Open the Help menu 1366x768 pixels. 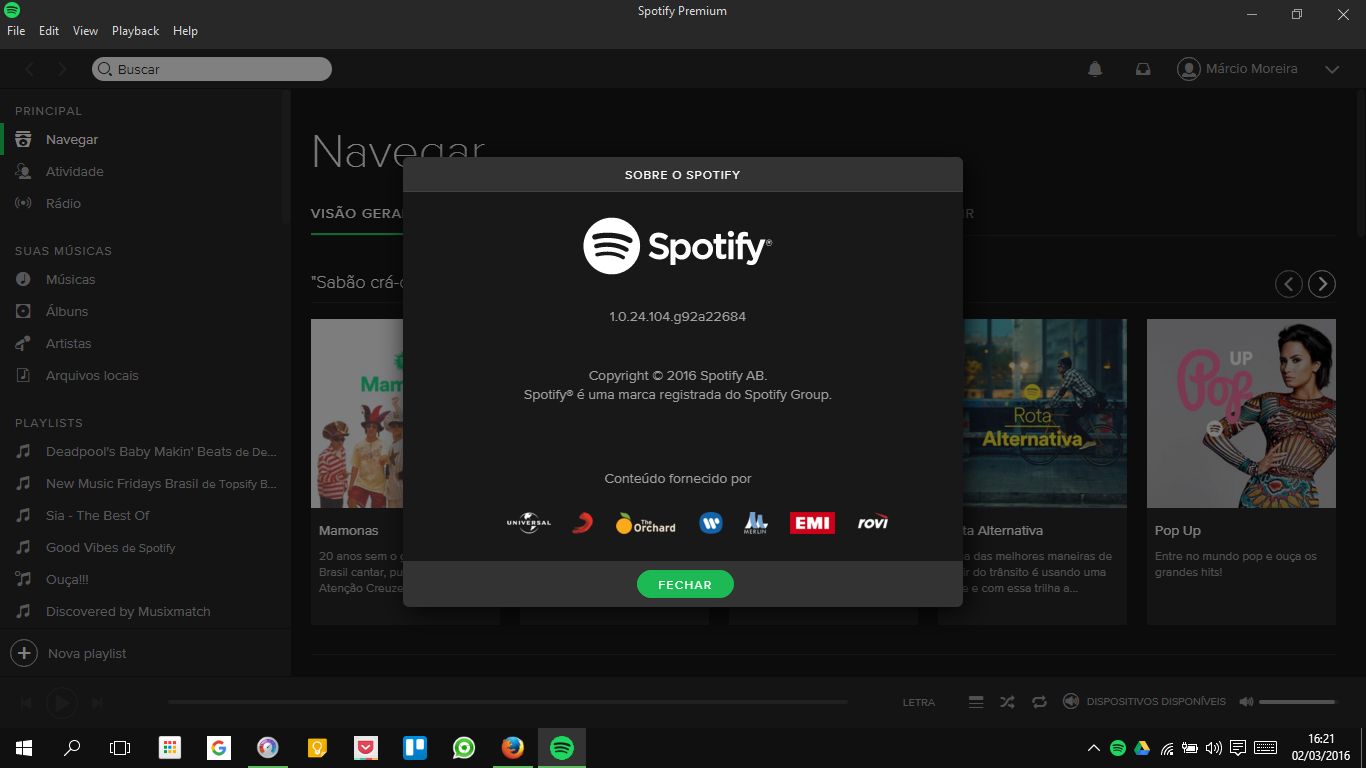185,31
